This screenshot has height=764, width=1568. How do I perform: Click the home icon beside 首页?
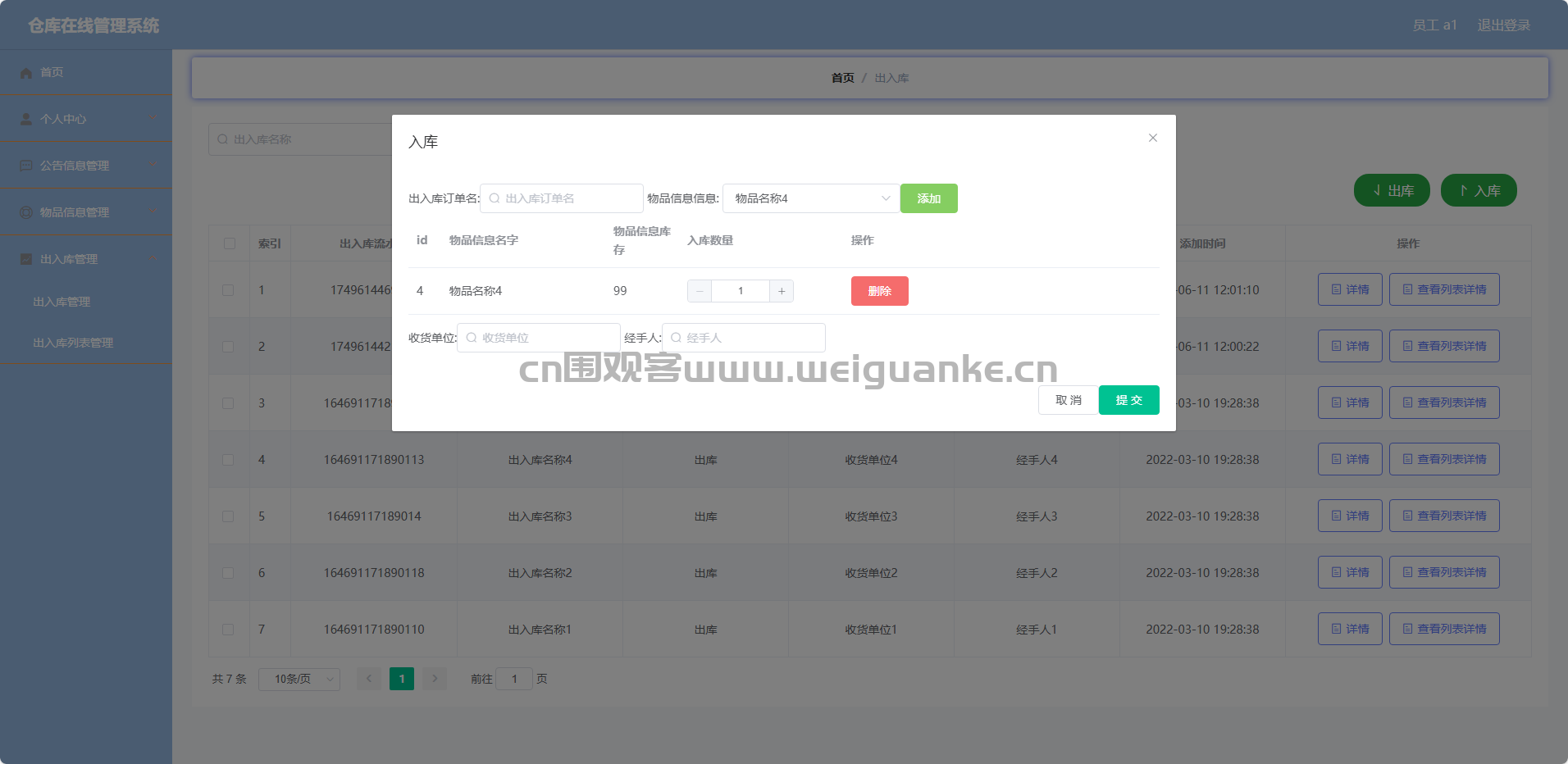coord(26,73)
